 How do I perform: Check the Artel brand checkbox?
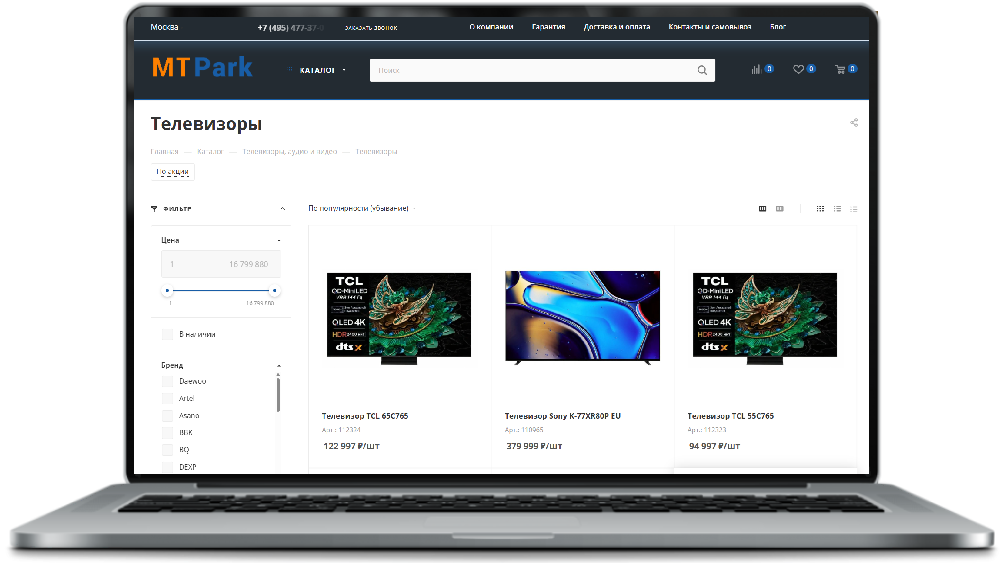coord(168,399)
